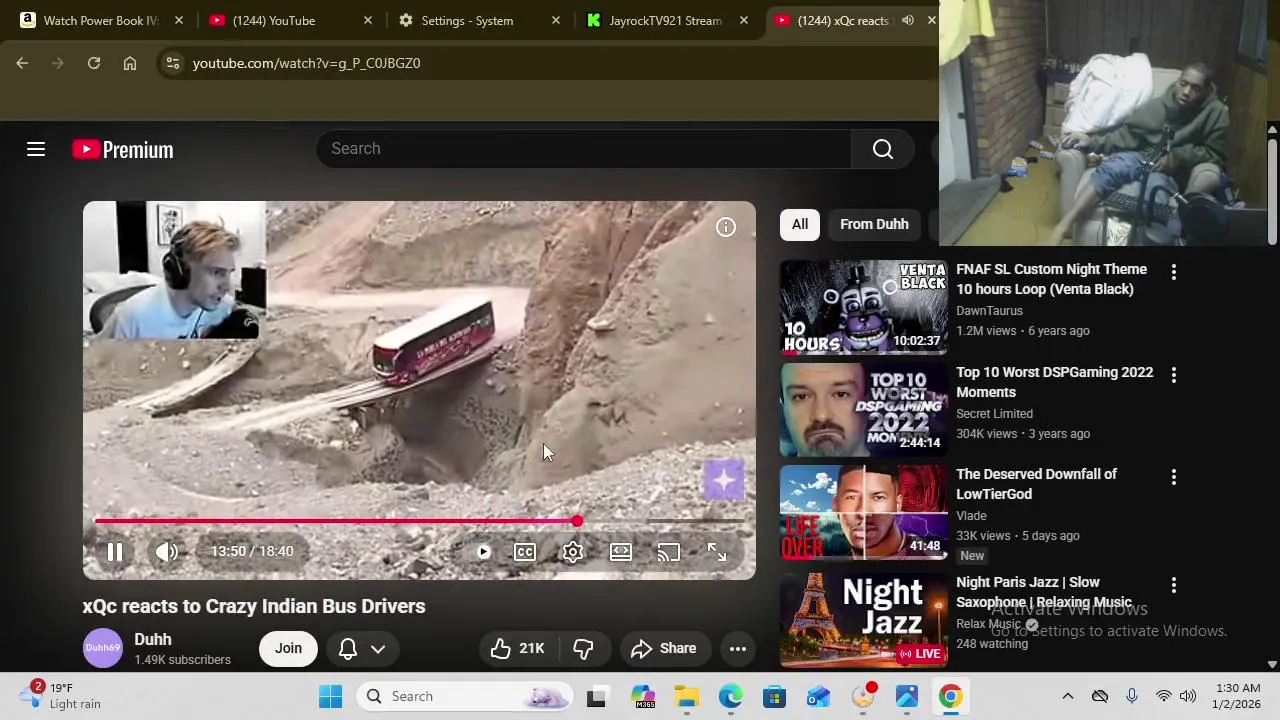Open Deserved Downfall of LowTierGod thumbnail

[863, 512]
